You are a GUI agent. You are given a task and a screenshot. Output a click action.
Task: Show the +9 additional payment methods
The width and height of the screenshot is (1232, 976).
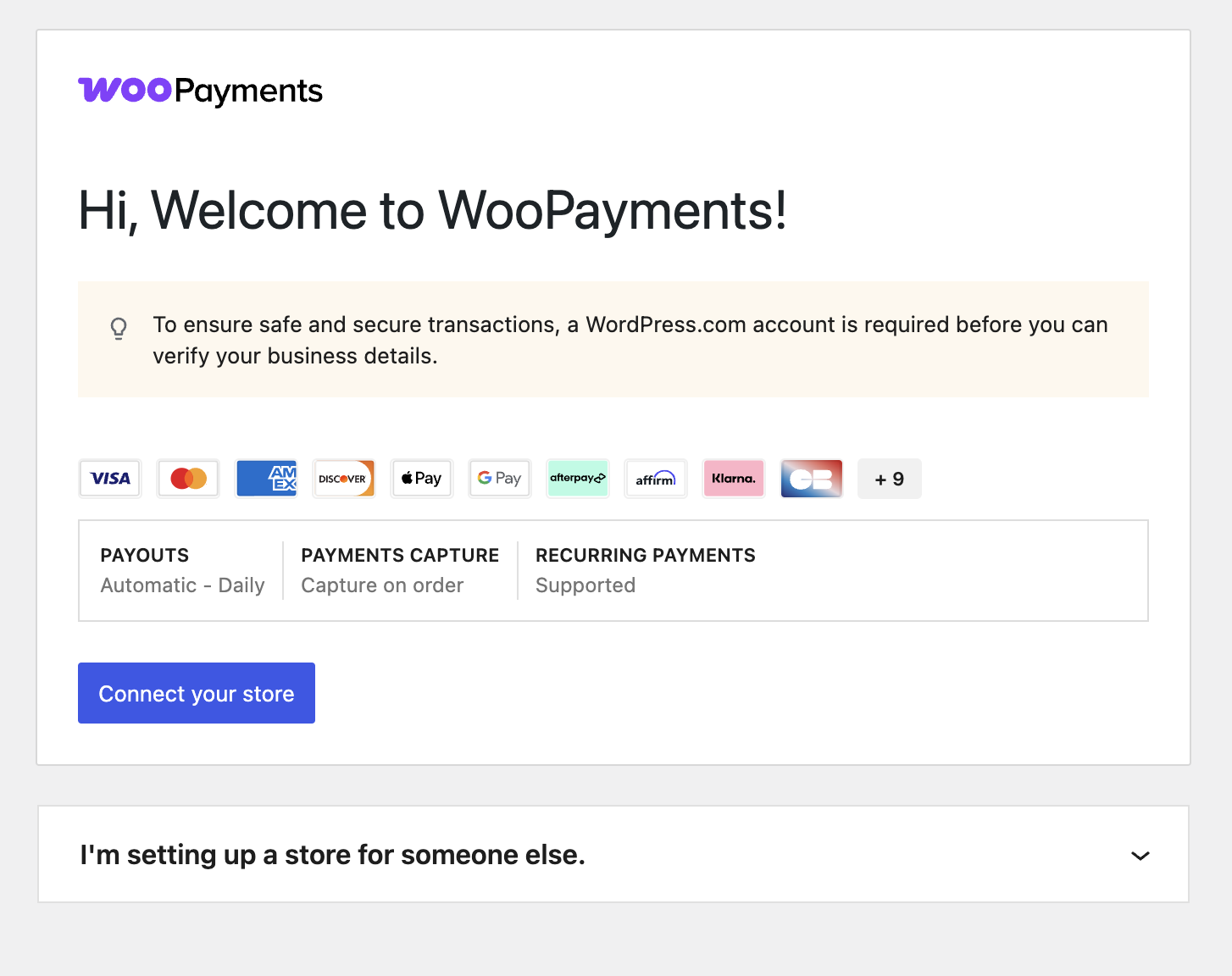point(890,479)
